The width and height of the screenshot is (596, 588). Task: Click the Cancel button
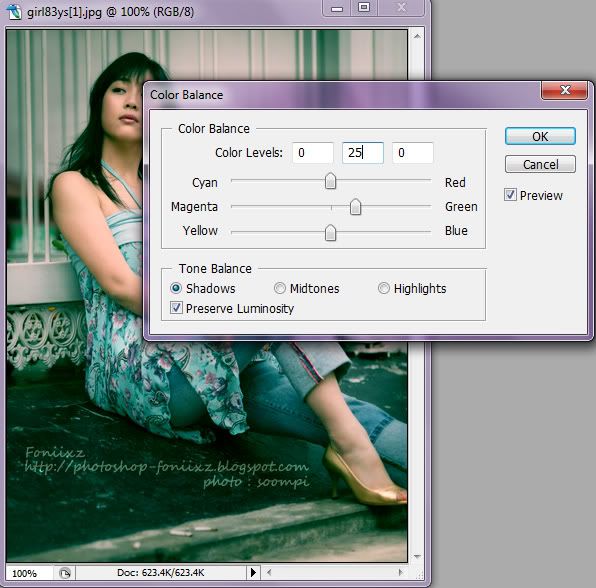pos(540,164)
